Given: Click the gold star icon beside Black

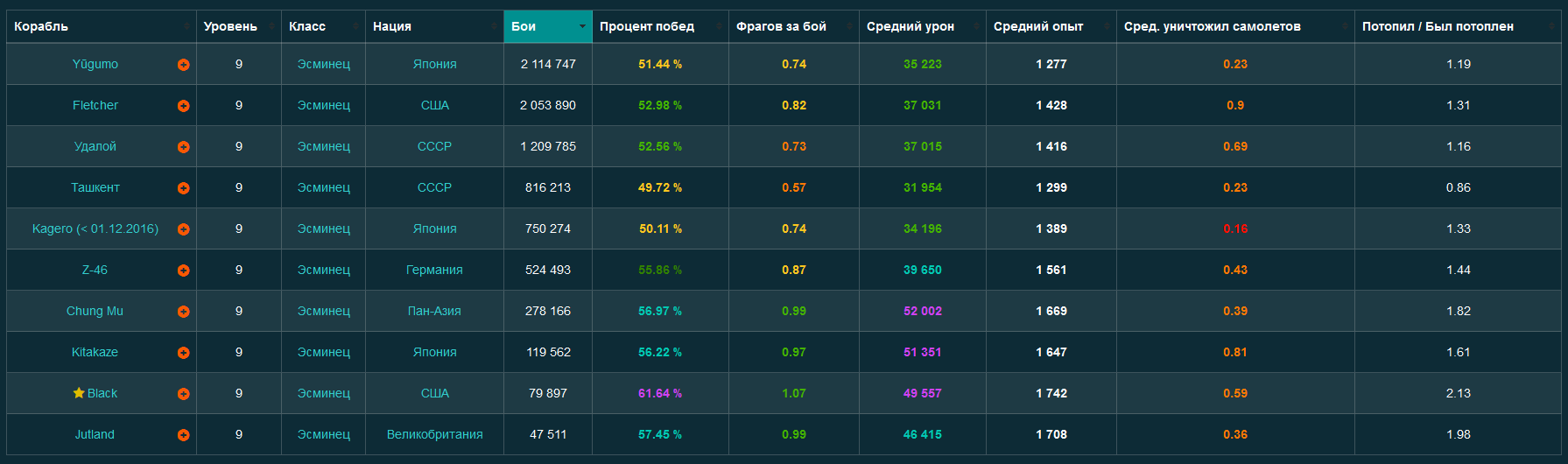Looking at the screenshot, I should (79, 393).
